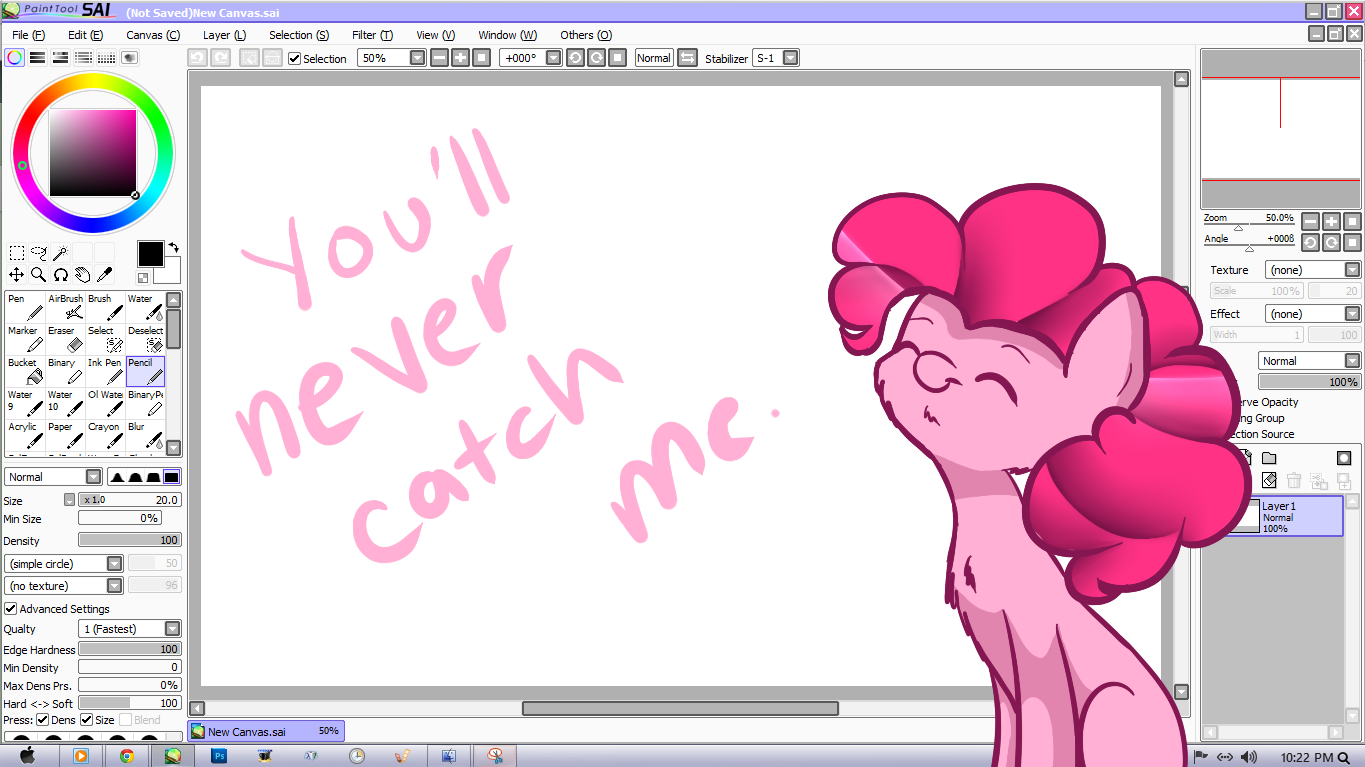Select the Bucket fill tool
The image size is (1365, 767).
coord(25,371)
